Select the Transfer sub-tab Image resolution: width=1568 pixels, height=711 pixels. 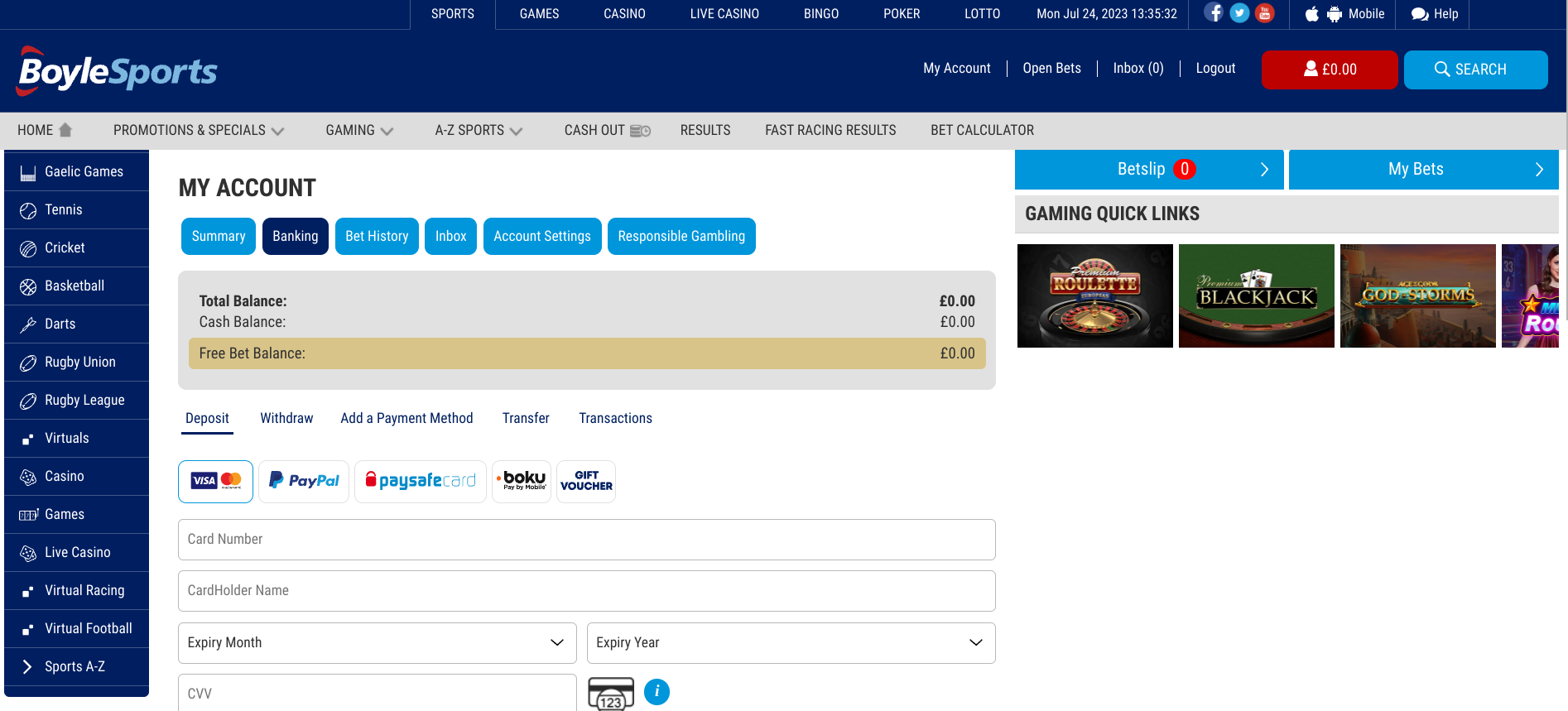pyautogui.click(x=526, y=419)
